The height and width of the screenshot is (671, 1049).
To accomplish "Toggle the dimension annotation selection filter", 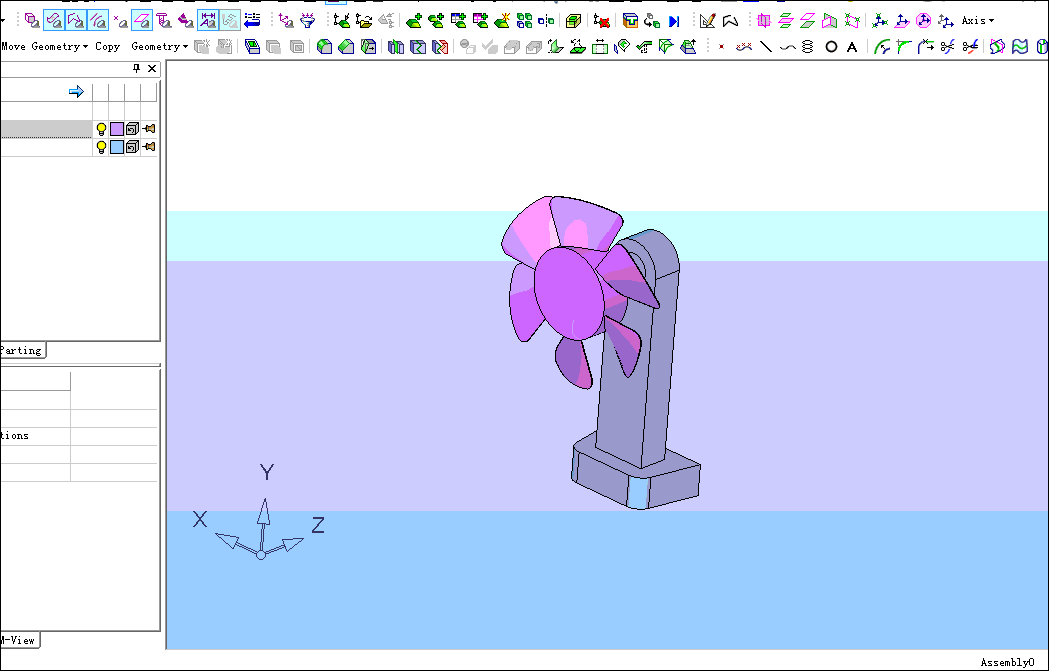I will coord(208,21).
